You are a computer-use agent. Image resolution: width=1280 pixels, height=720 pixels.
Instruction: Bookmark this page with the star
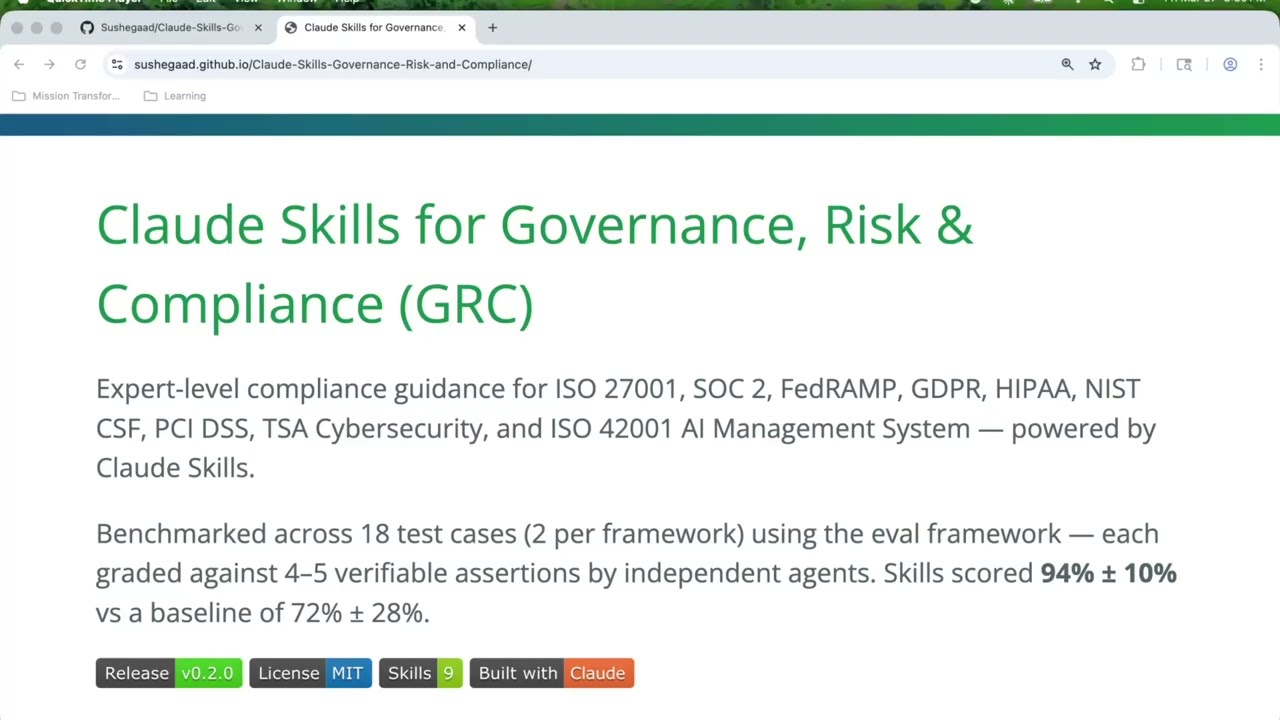click(x=1095, y=64)
